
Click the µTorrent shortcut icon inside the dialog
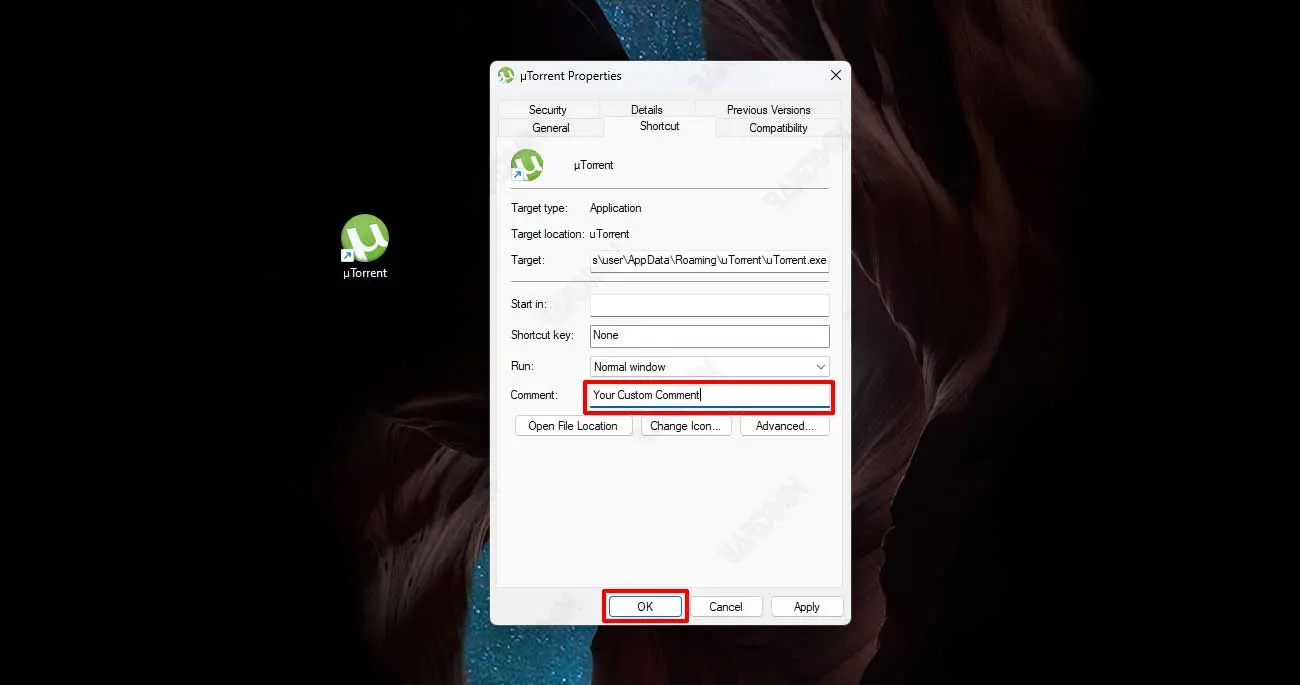coord(527,165)
